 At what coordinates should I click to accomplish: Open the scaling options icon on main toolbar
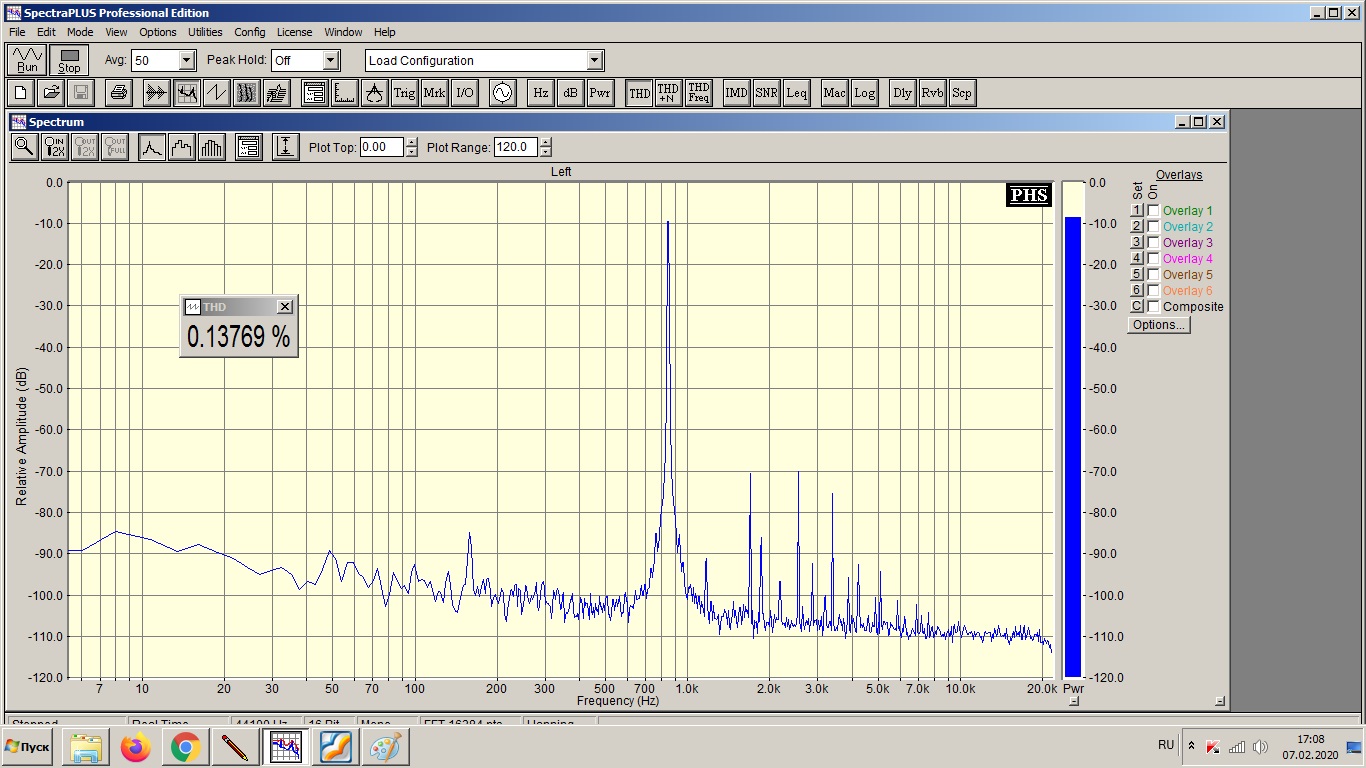344,93
